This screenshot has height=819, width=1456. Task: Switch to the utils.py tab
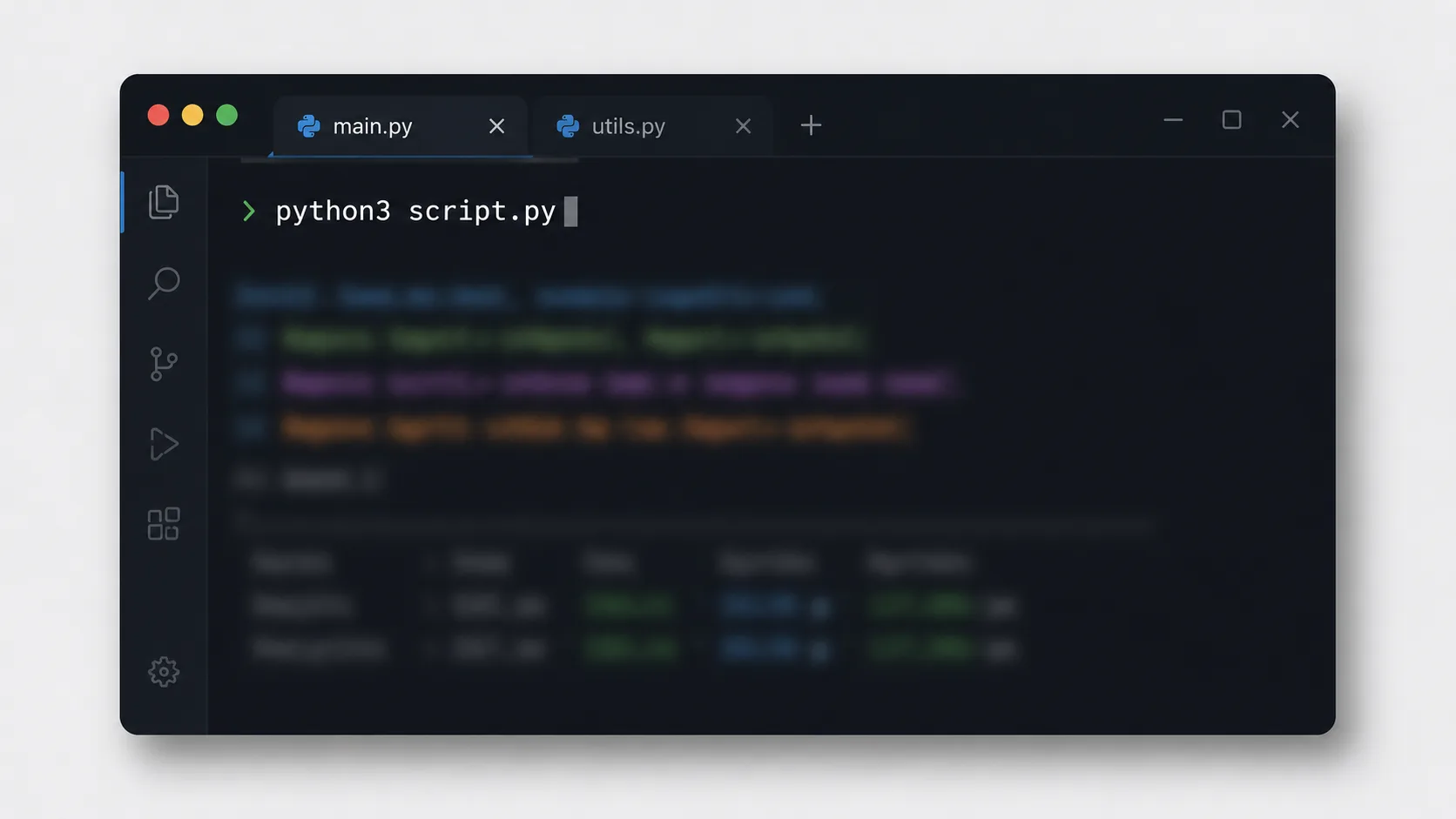[651, 126]
